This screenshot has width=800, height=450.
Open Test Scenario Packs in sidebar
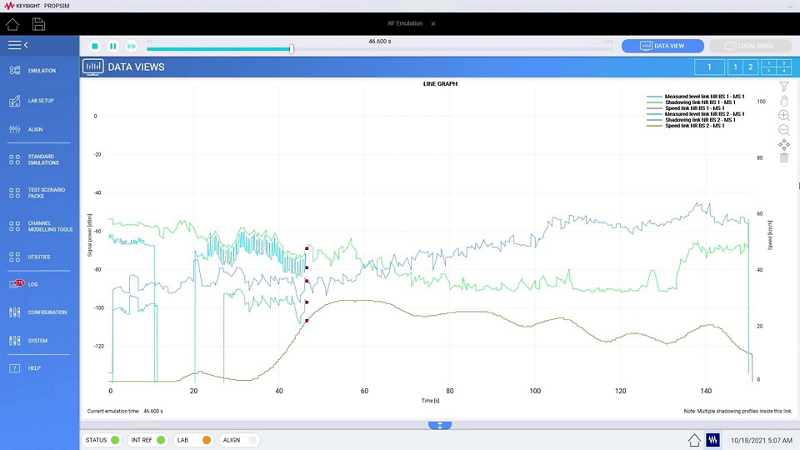[39, 193]
